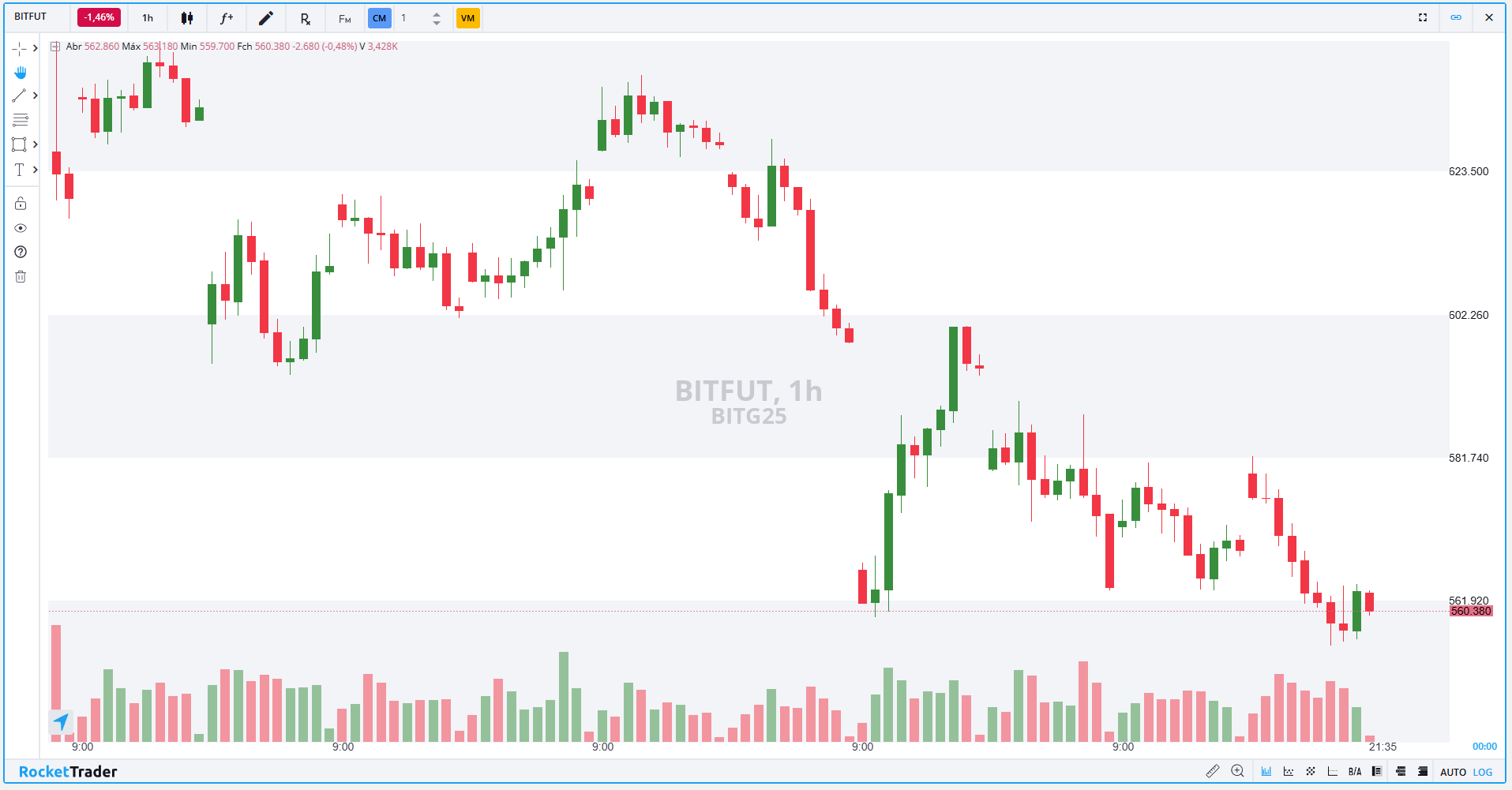1512x790 pixels.
Task: Open the 1h timeframe dropdown
Action: [148, 18]
